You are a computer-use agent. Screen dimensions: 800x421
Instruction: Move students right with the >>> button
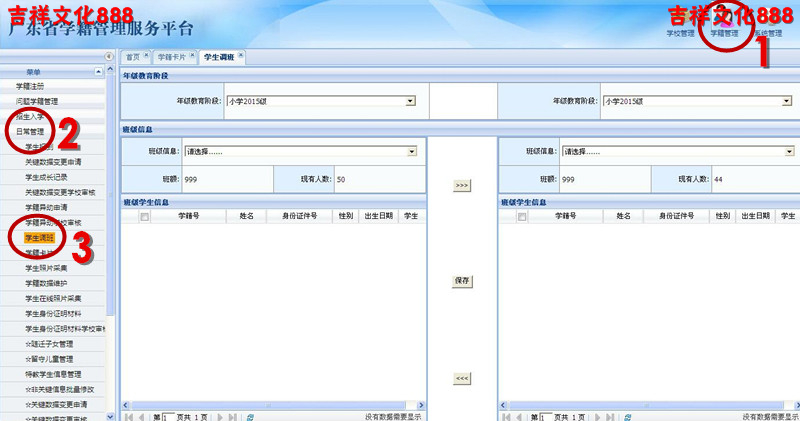[462, 185]
